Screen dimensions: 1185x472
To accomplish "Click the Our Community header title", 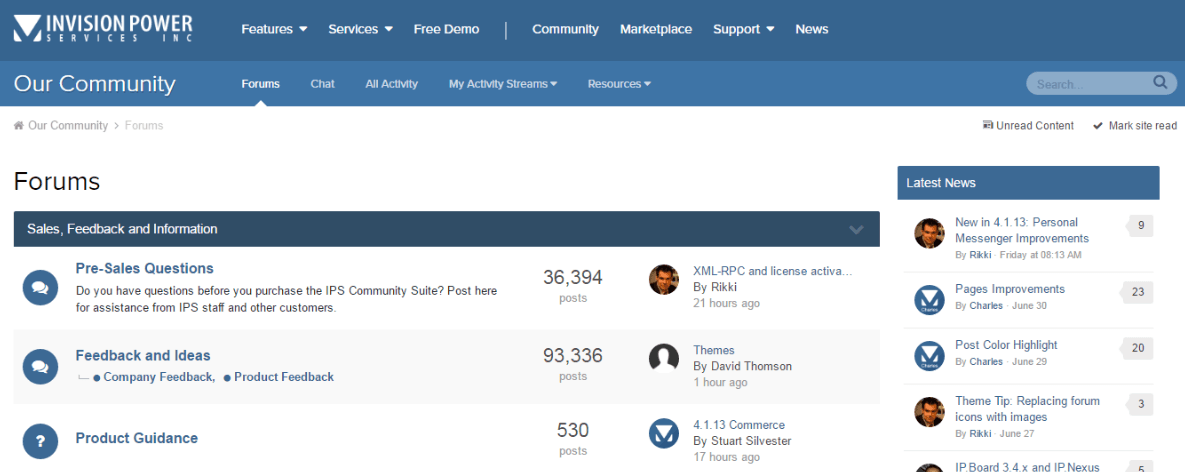I will (x=94, y=83).
